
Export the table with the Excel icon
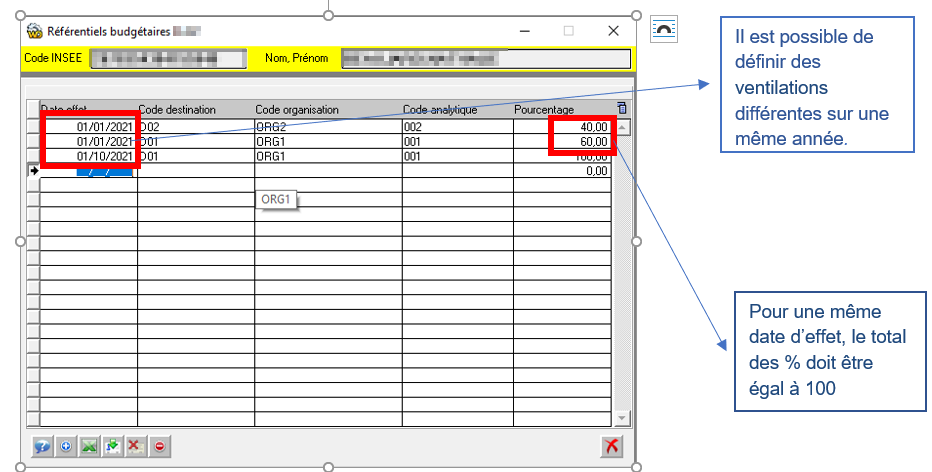89,446
